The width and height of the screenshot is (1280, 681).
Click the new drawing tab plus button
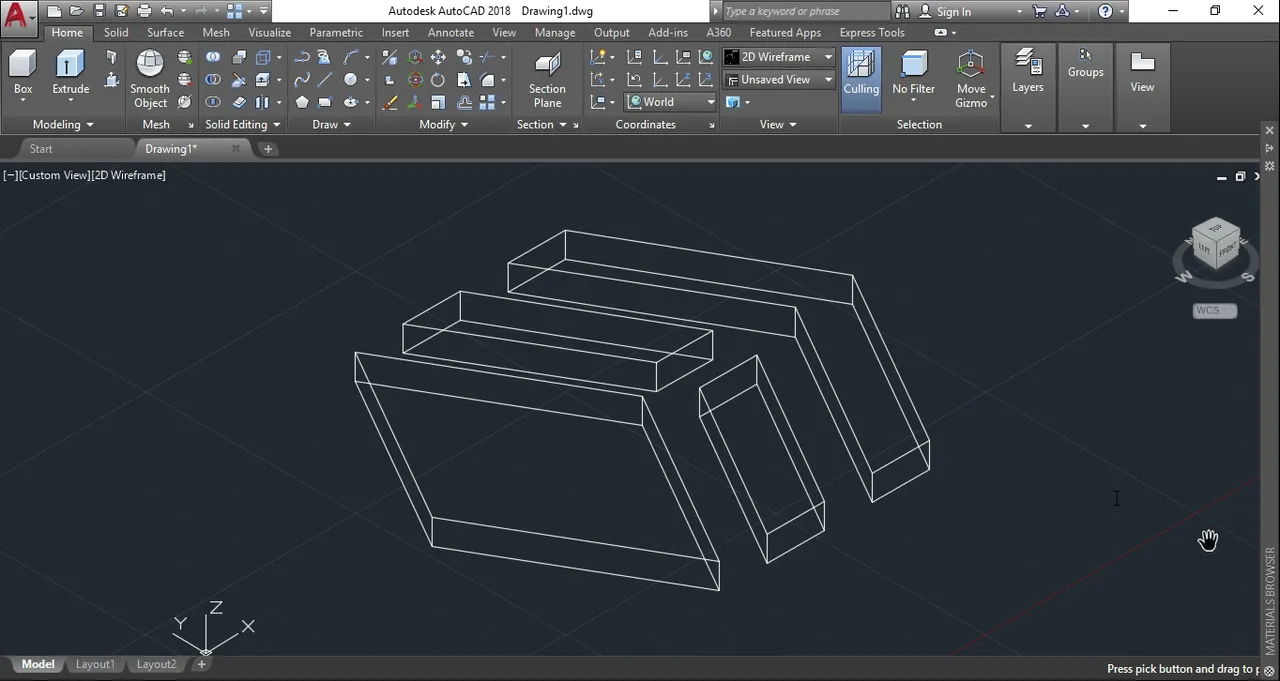pyautogui.click(x=267, y=149)
